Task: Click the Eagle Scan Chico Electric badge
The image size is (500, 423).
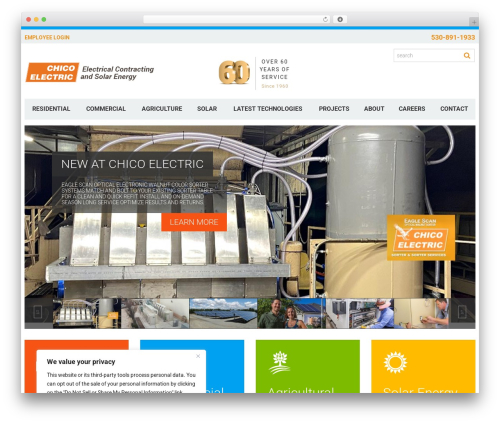Action: pyautogui.click(x=421, y=237)
